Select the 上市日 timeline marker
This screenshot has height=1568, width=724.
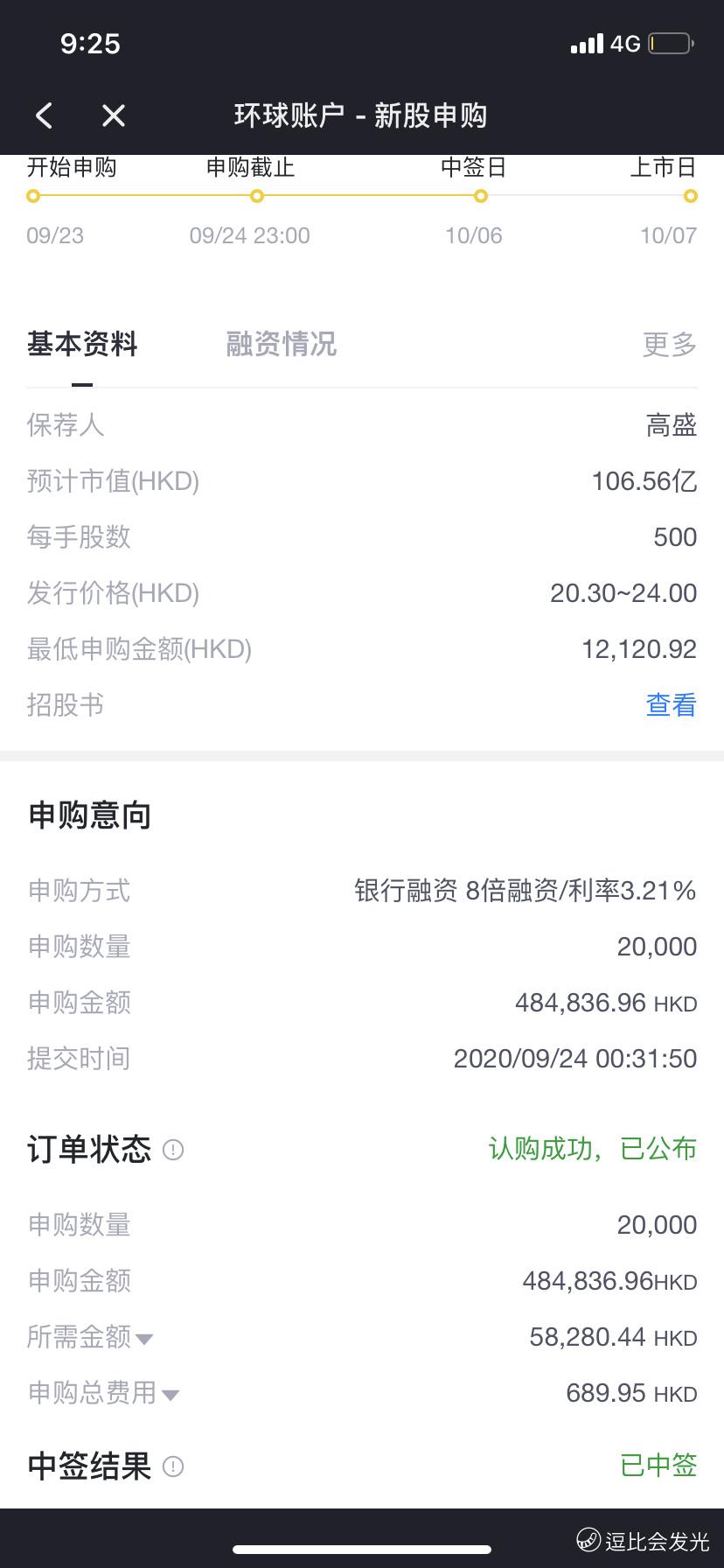pyautogui.click(x=691, y=196)
